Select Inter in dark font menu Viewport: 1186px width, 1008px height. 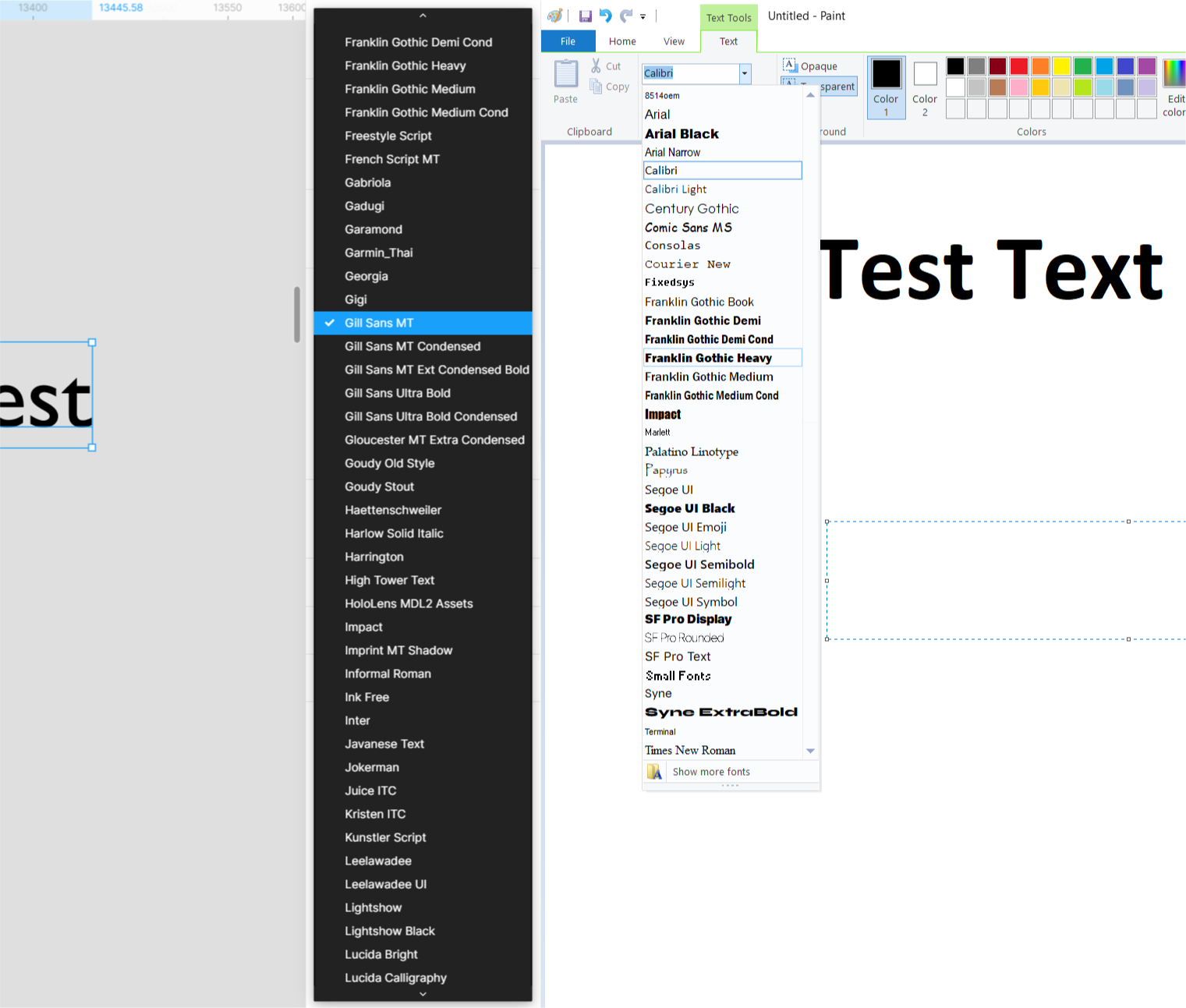point(423,720)
